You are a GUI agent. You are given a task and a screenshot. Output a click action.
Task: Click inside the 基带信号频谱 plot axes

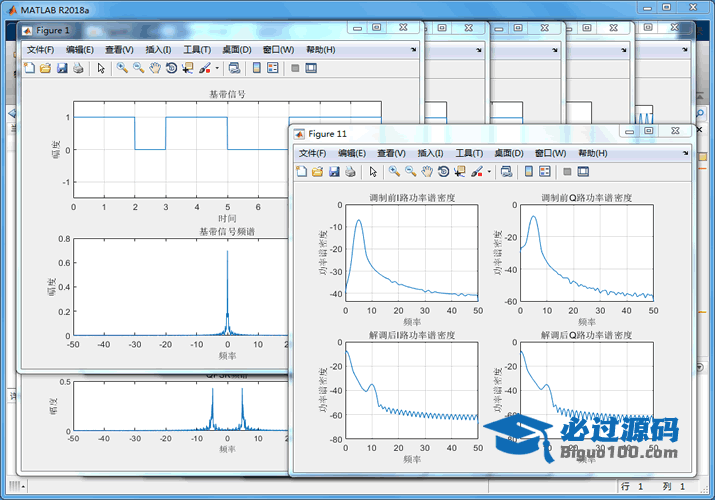pyautogui.click(x=150, y=290)
